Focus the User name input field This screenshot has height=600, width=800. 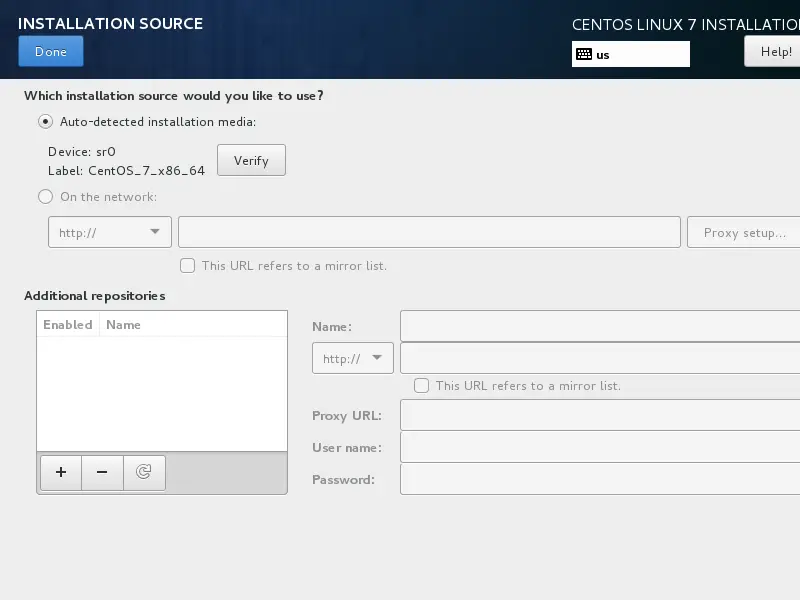coord(600,447)
